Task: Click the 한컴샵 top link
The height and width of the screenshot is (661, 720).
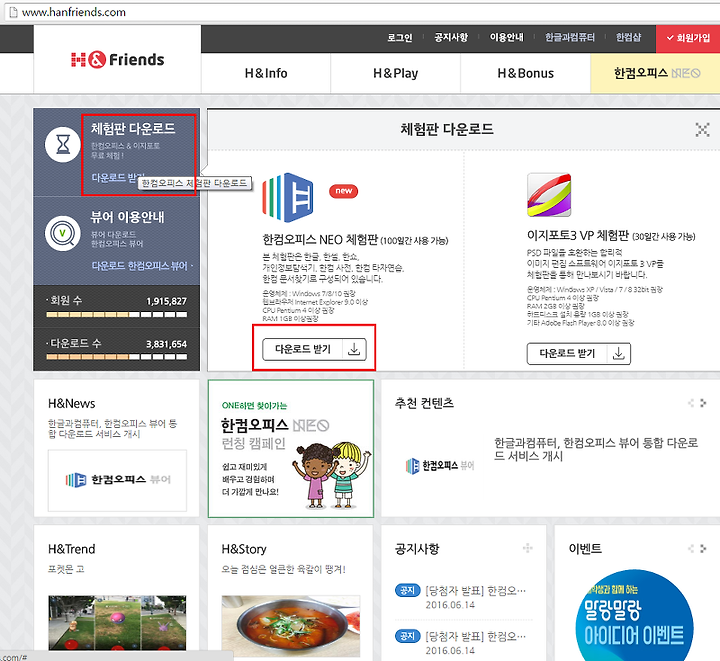Action: pos(628,38)
